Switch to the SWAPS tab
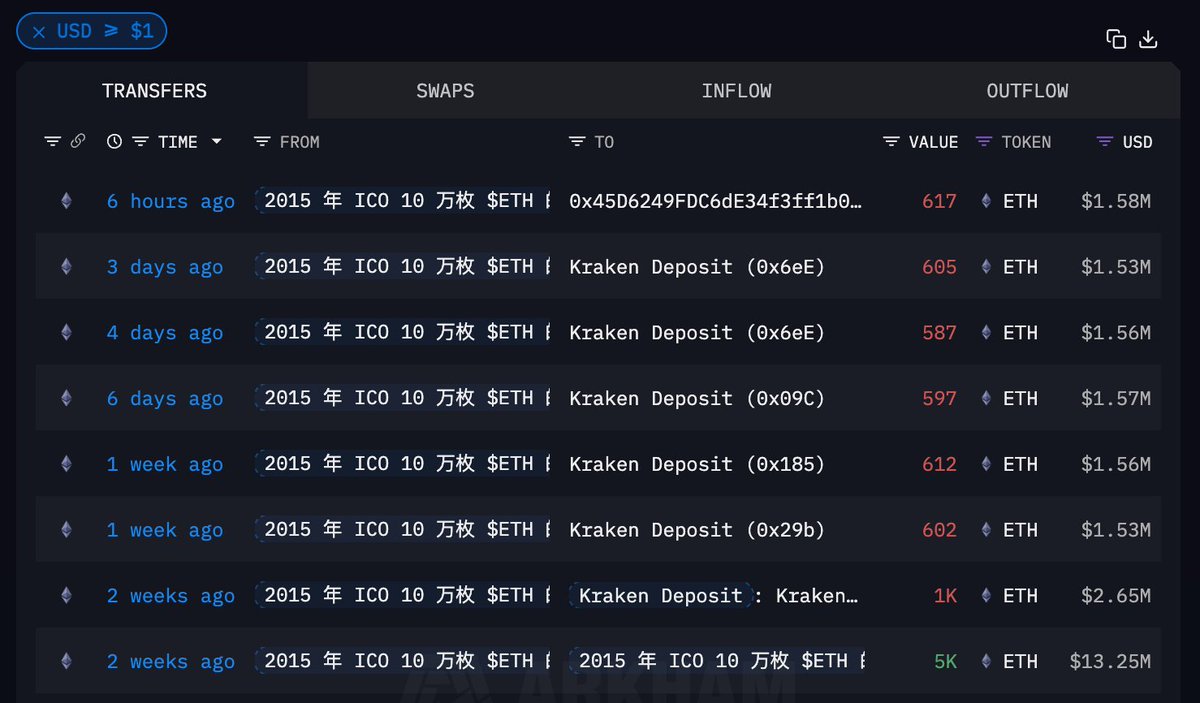Screen dimensions: 1200x703 (x=445, y=91)
